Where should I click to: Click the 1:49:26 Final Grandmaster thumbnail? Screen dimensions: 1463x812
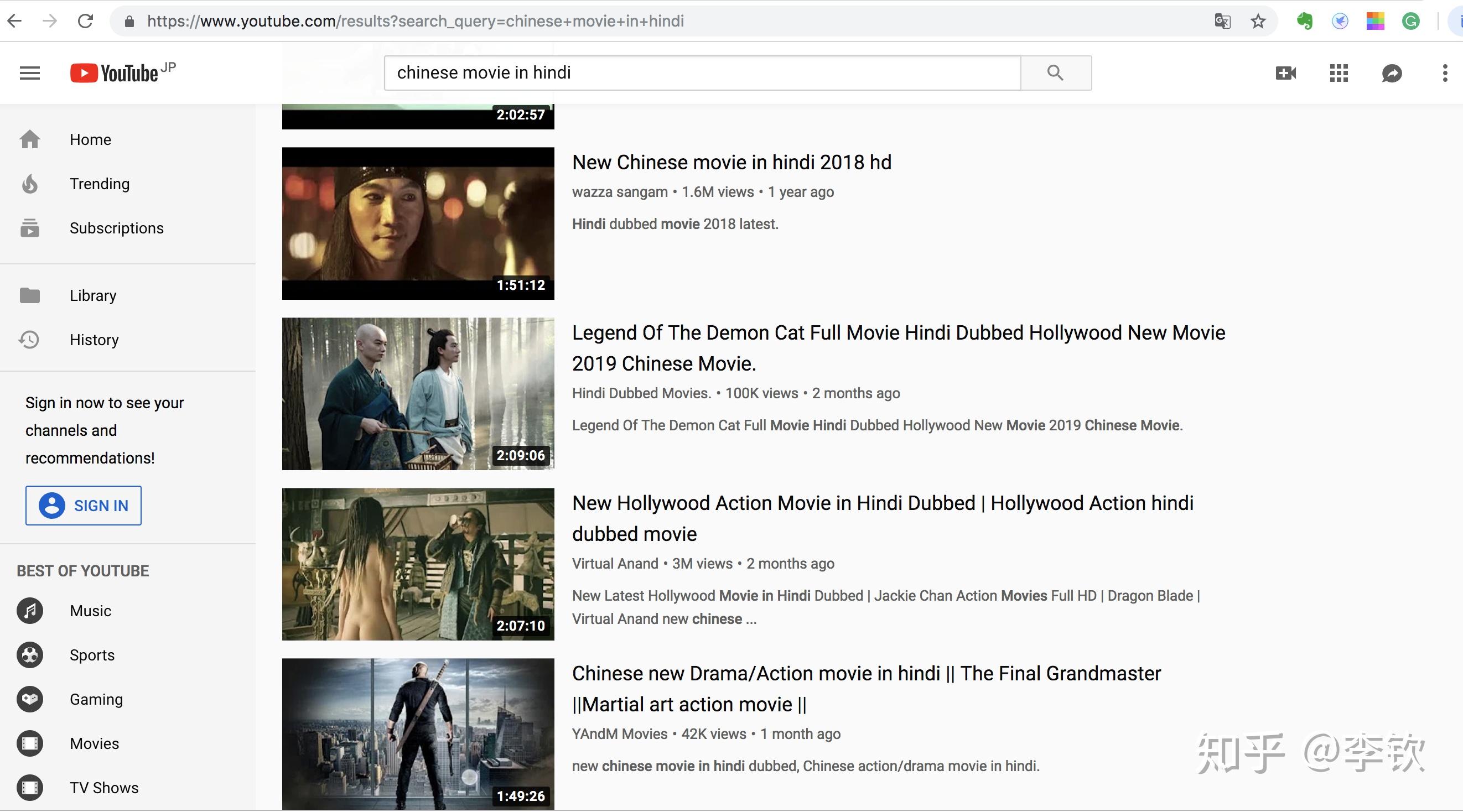[x=418, y=734]
